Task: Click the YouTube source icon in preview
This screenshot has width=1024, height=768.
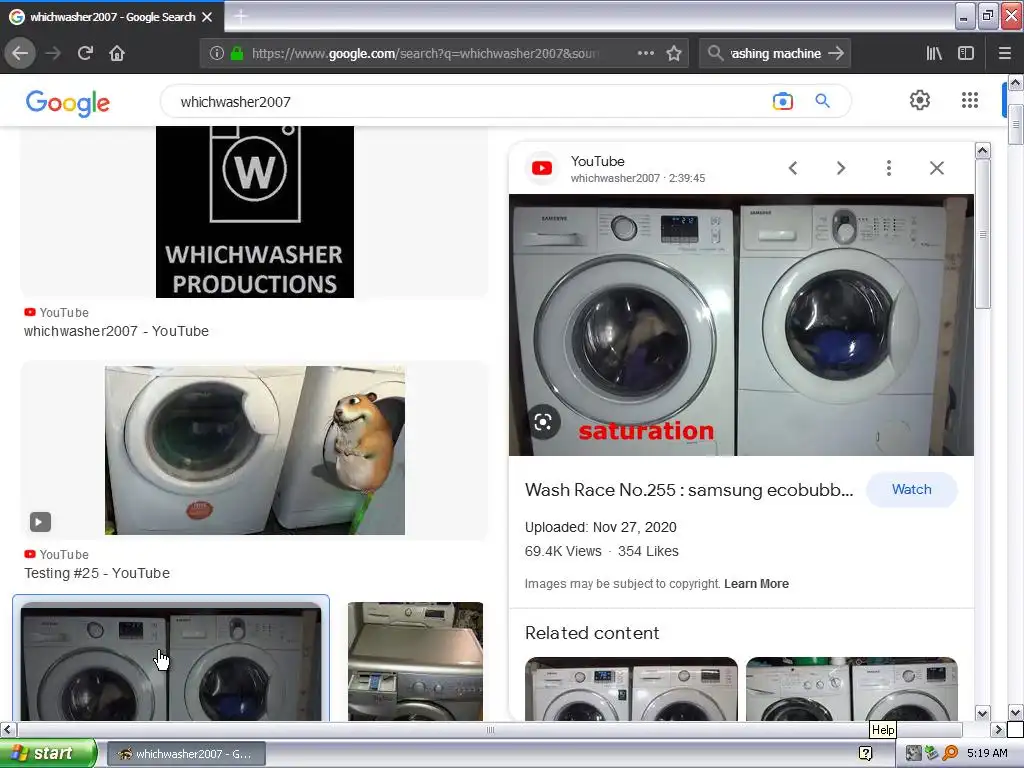Action: point(541,168)
